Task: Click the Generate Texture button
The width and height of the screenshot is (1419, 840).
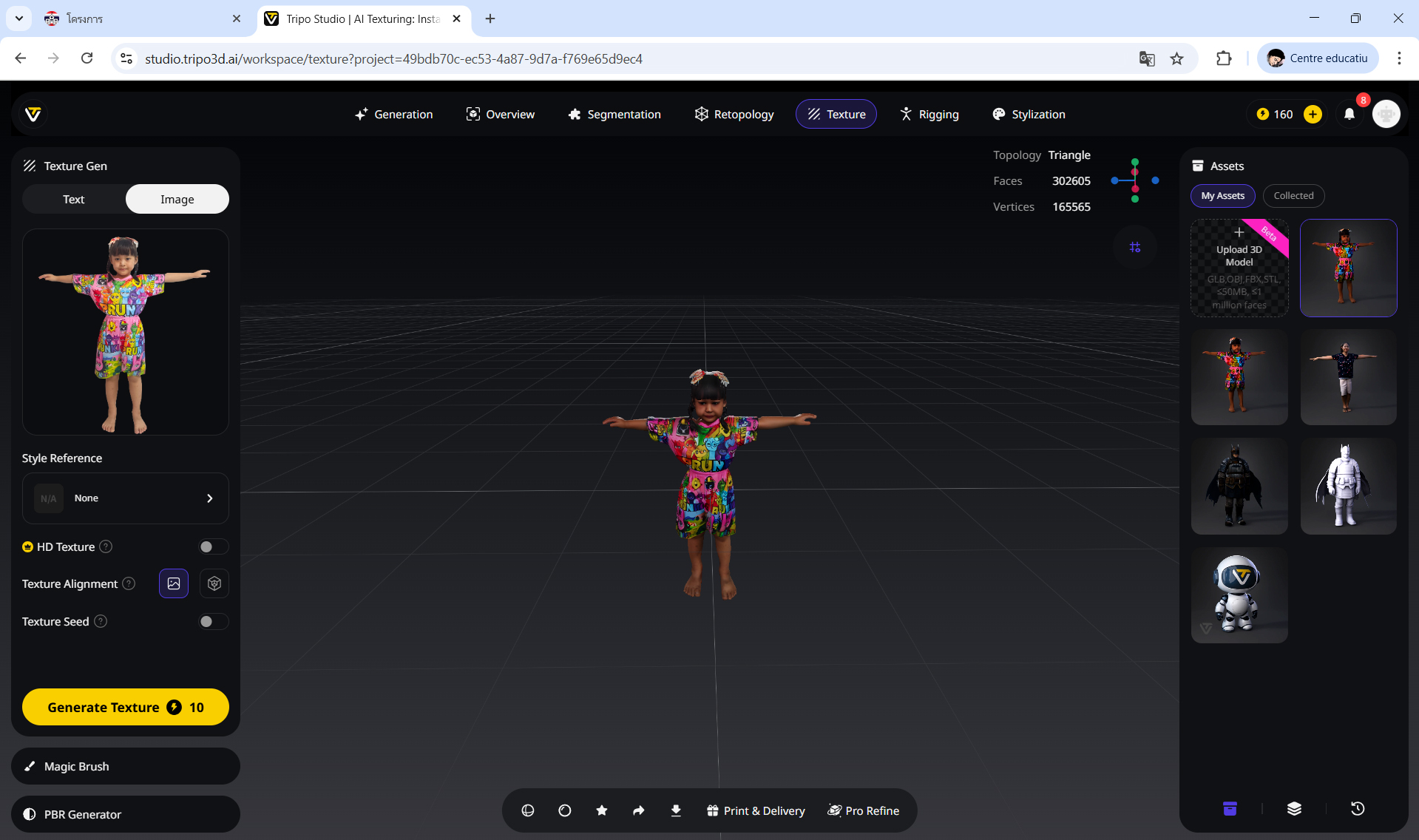Action: (126, 707)
